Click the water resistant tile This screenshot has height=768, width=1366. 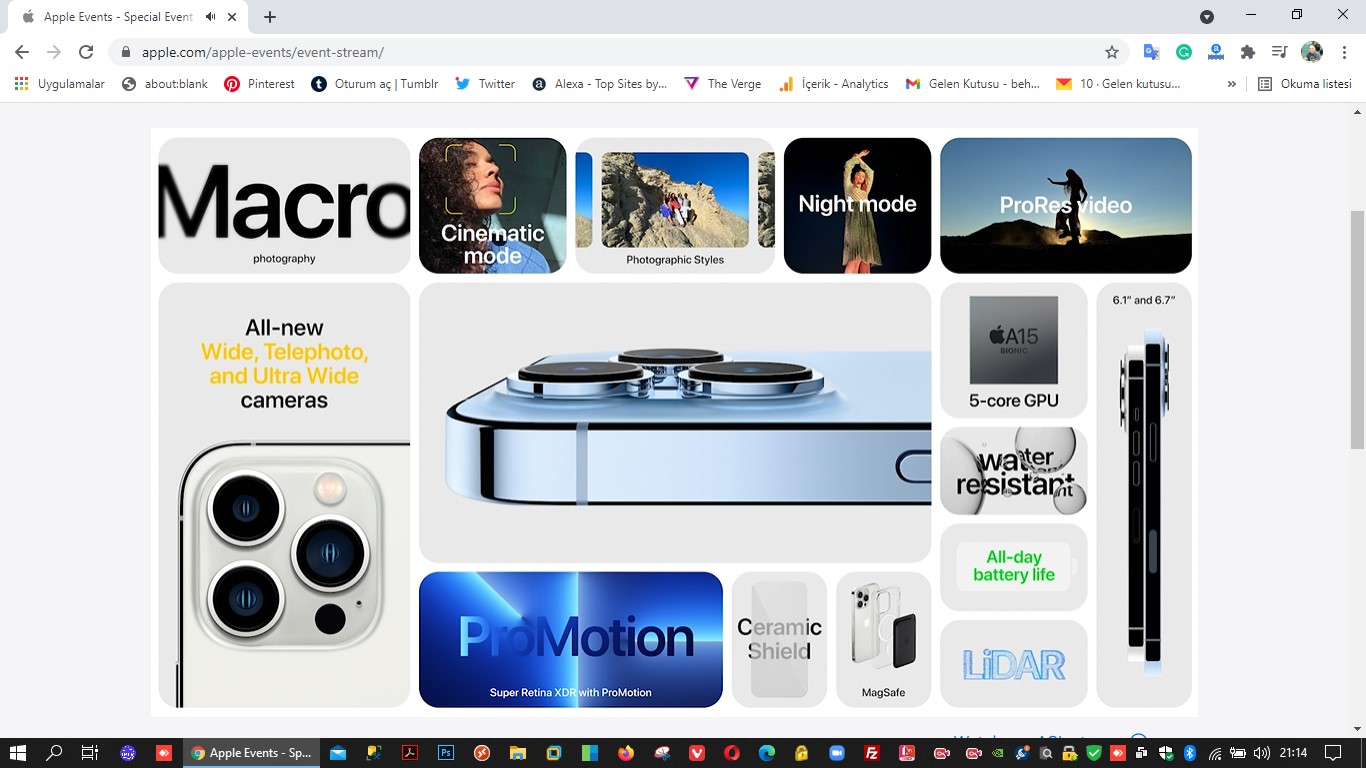click(1014, 471)
